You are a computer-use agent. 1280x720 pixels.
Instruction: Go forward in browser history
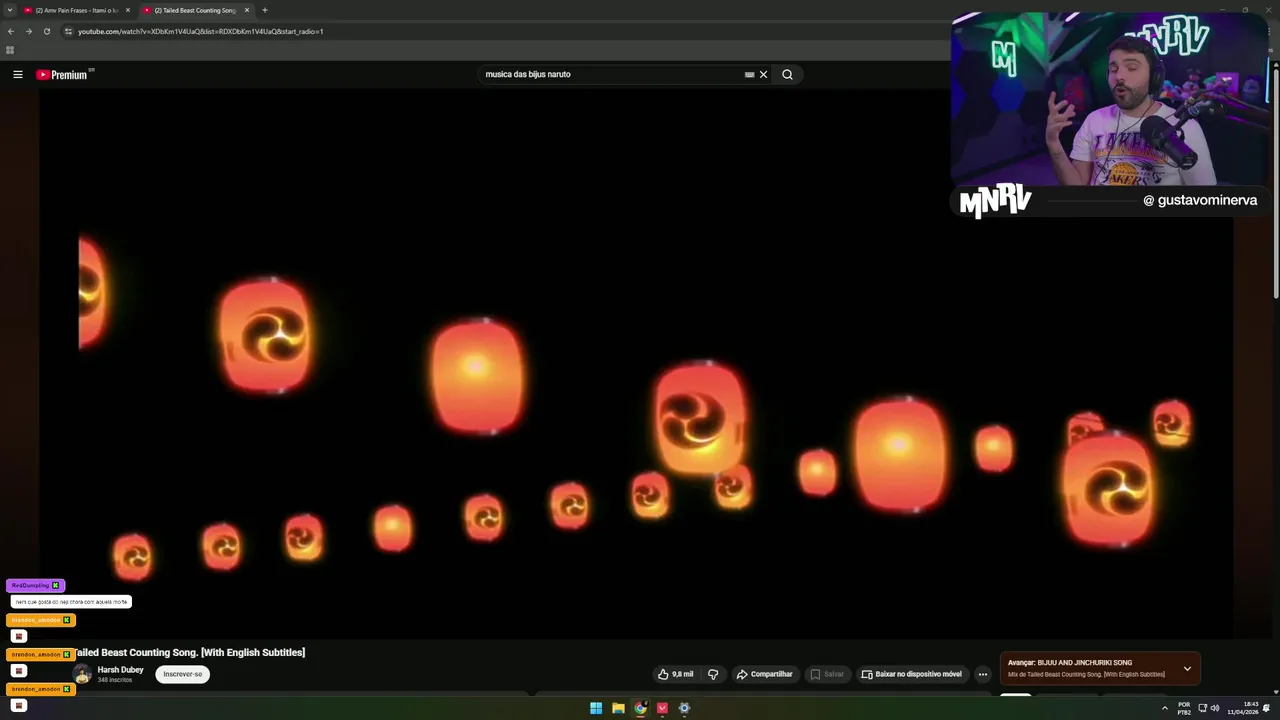28,31
